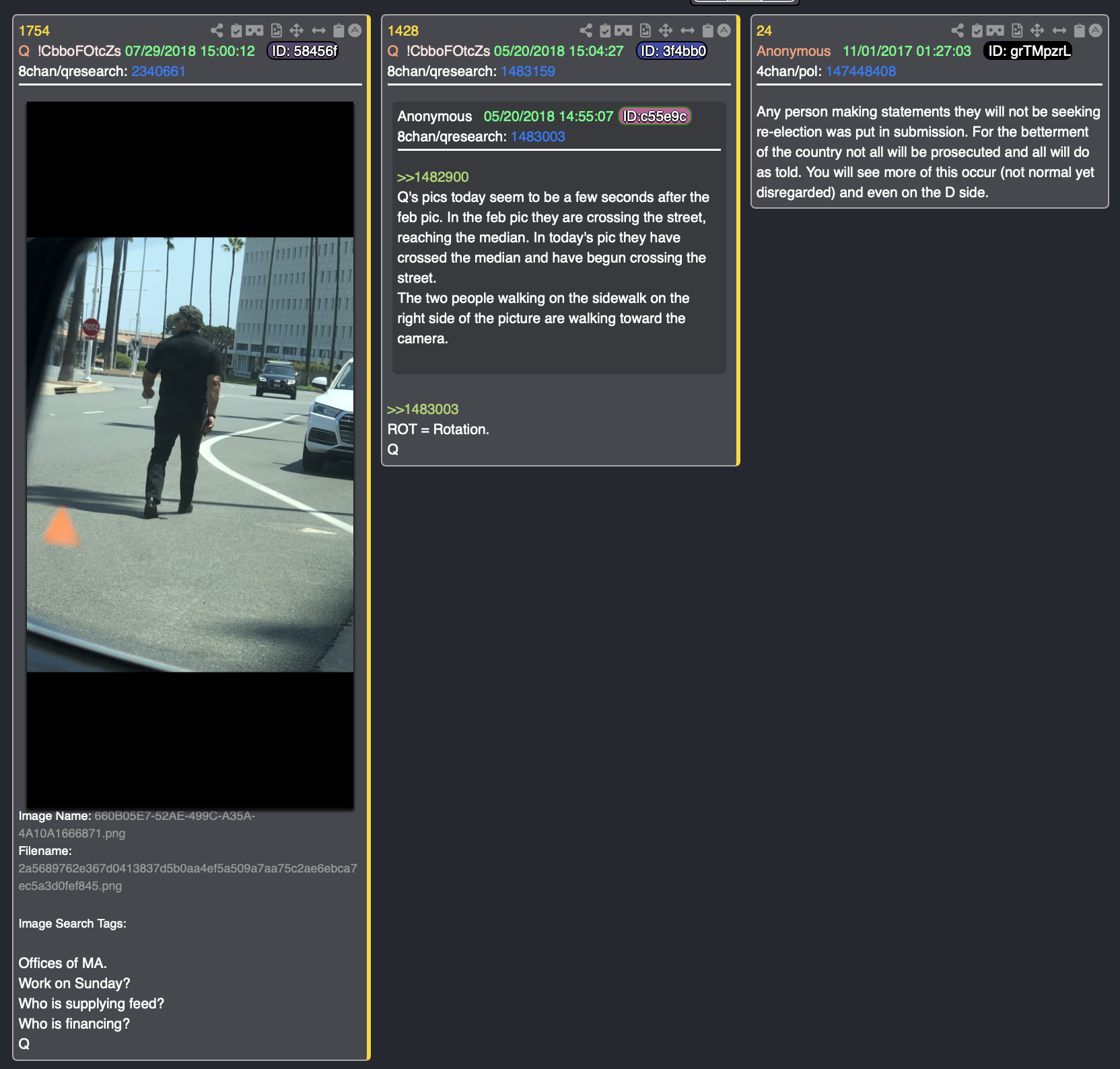
Task: Click ID badge 58456f
Action: 304,51
